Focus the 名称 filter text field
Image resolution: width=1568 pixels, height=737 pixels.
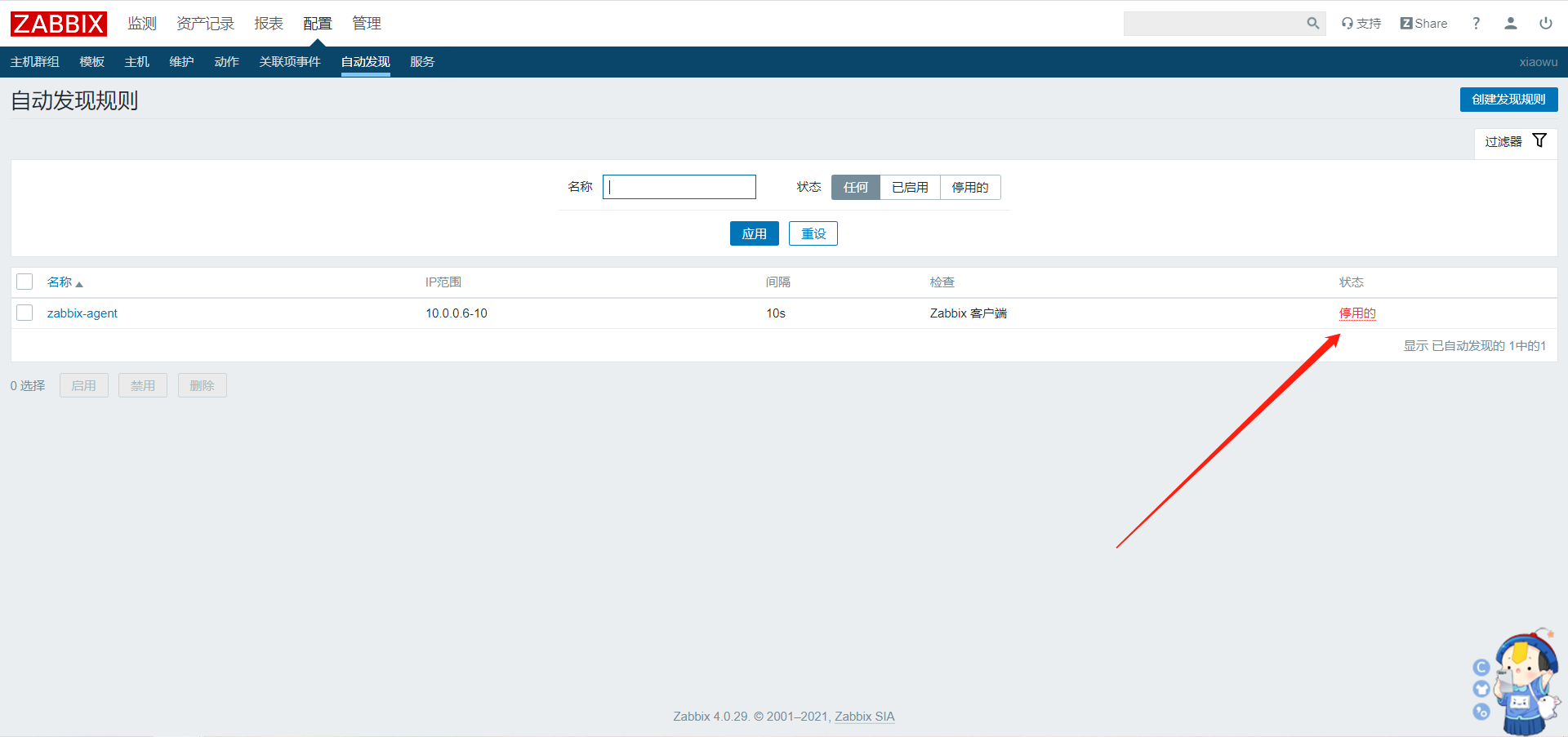pyautogui.click(x=679, y=187)
